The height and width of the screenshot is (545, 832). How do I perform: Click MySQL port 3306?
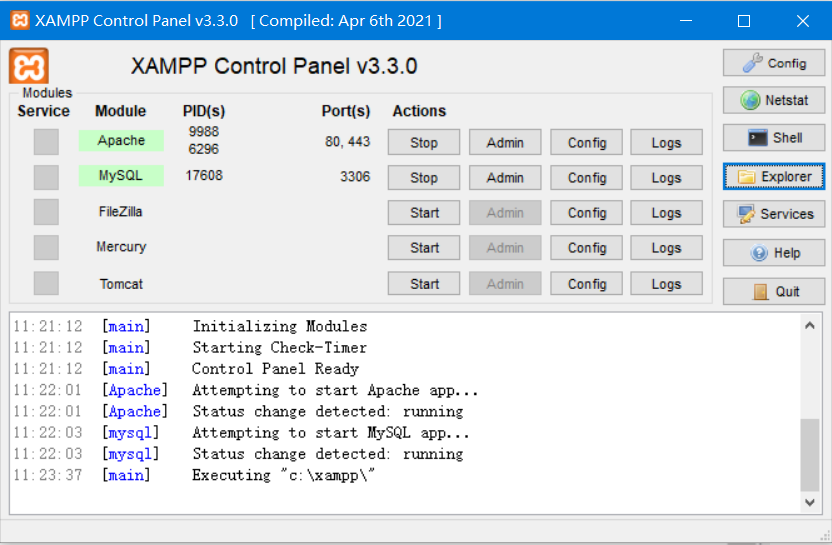click(355, 177)
